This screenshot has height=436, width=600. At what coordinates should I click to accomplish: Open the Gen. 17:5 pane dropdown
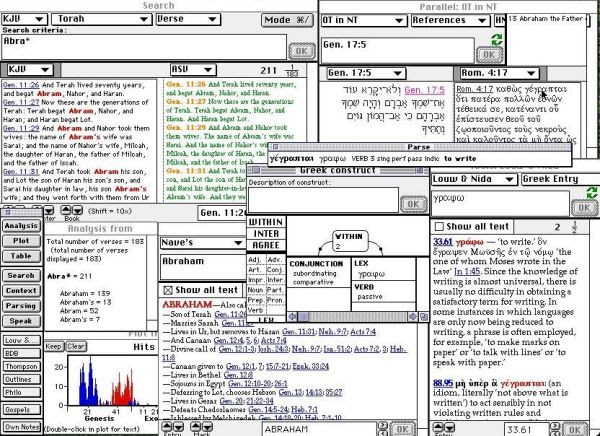click(366, 73)
